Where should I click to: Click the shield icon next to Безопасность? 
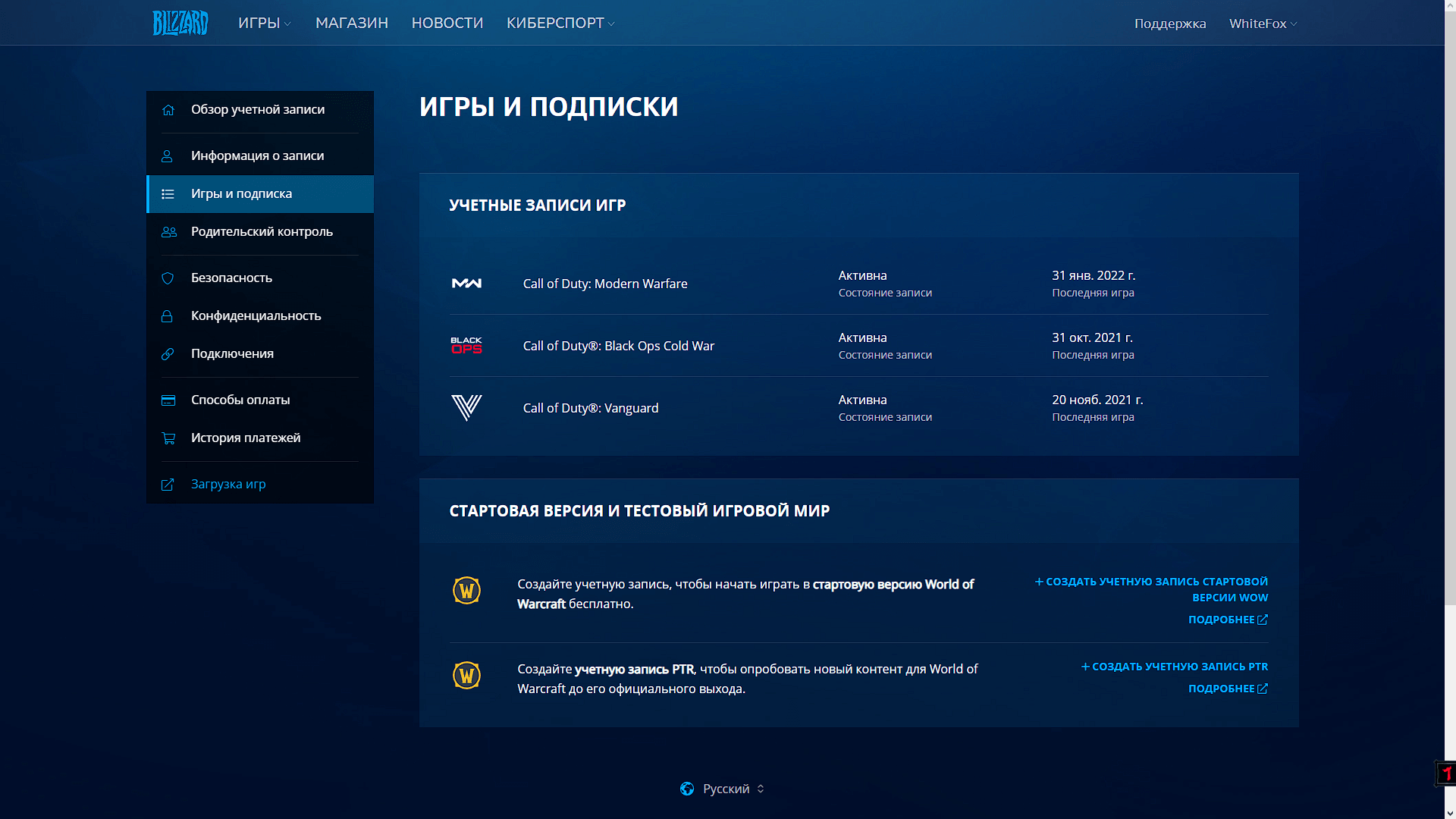click(168, 278)
